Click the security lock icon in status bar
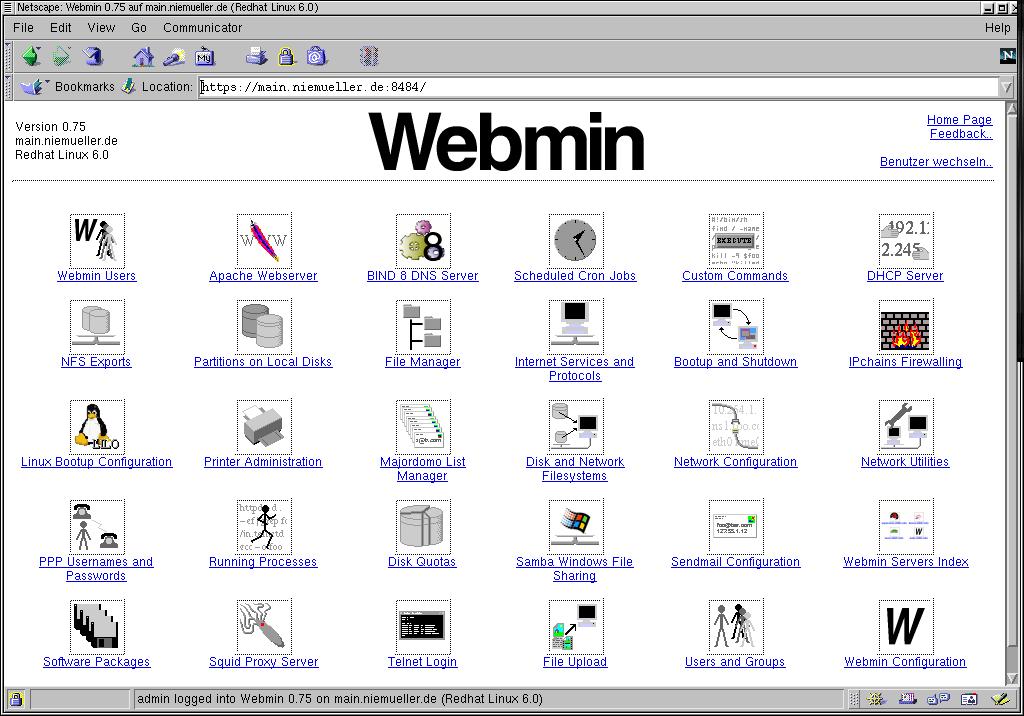The image size is (1024, 716). tap(16, 699)
